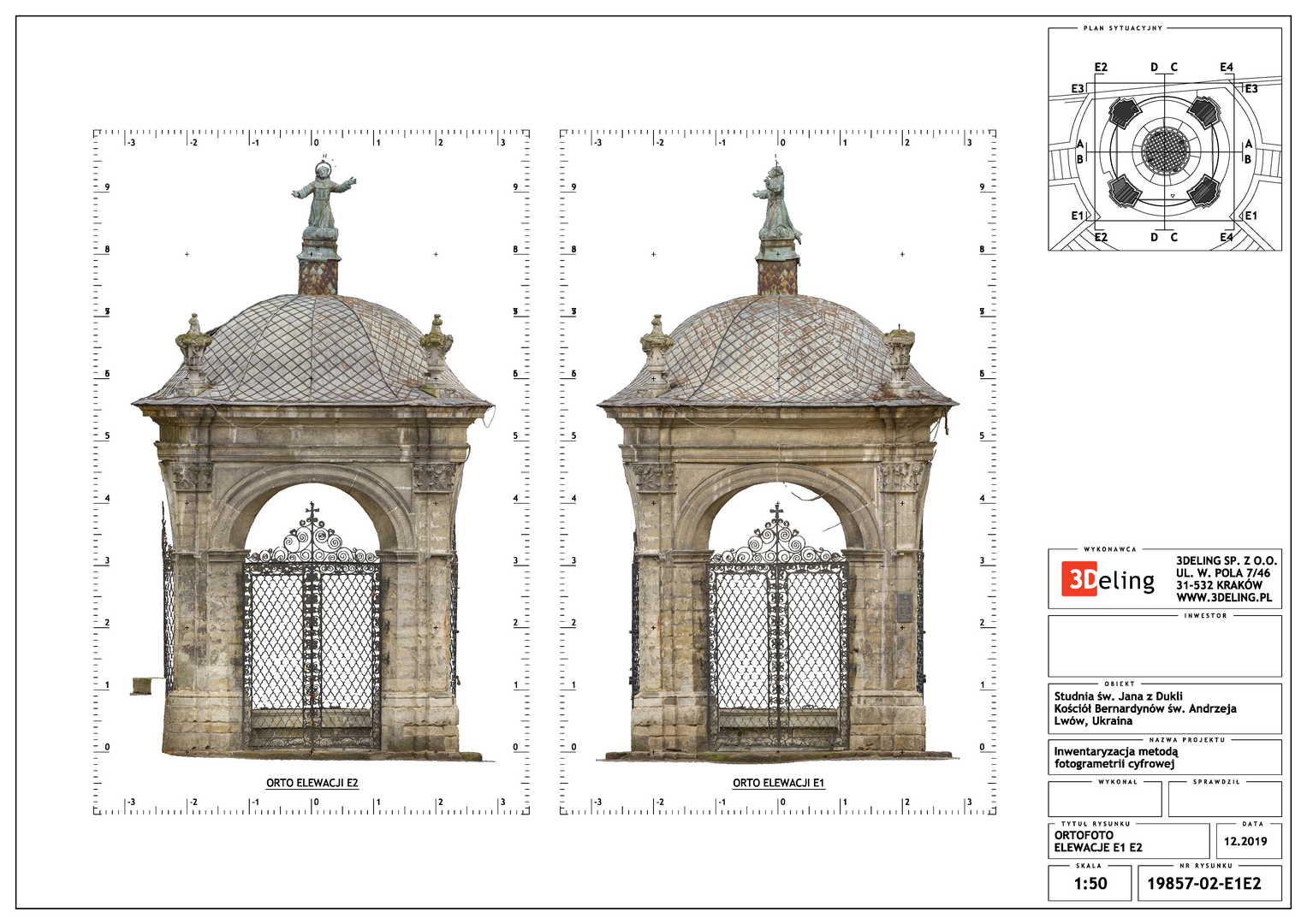Select drawing number 19857-02-E1E2
Image resolution: width=1307 pixels, height=924 pixels.
(x=1209, y=884)
